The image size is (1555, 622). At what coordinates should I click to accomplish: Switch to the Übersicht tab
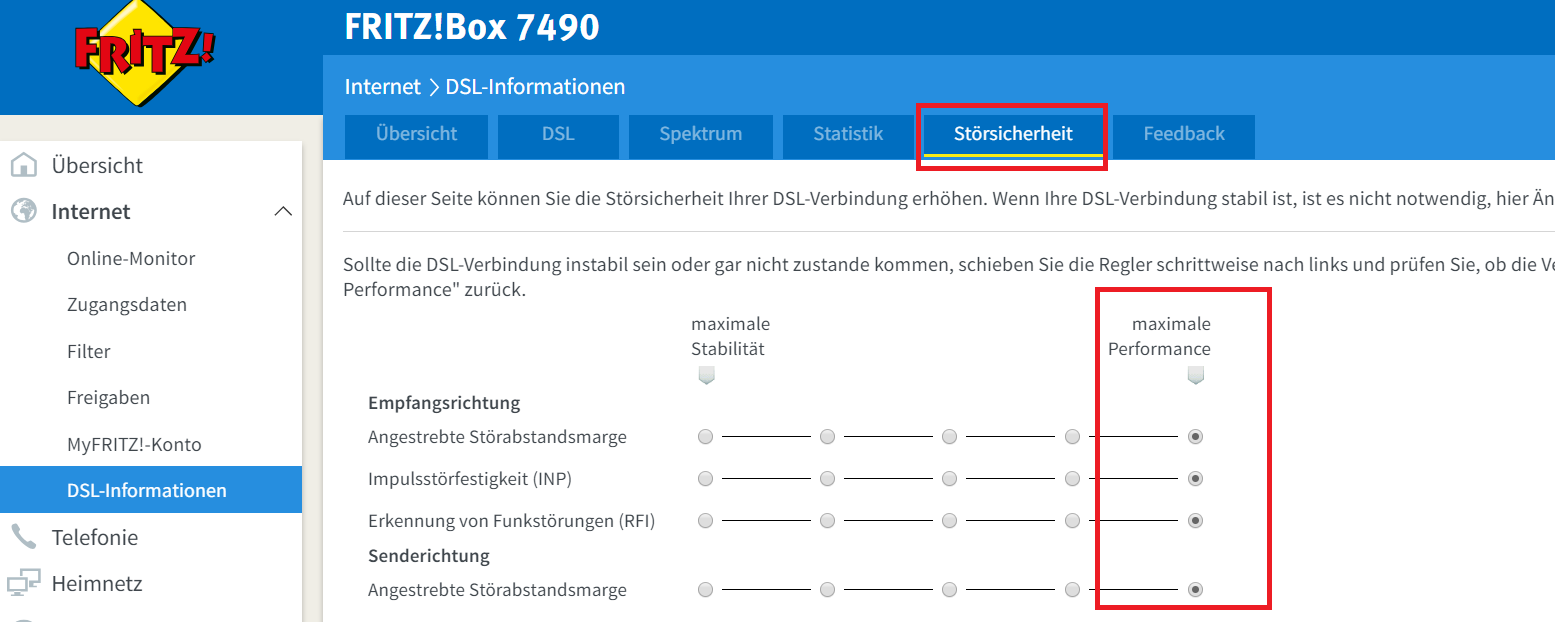416,137
